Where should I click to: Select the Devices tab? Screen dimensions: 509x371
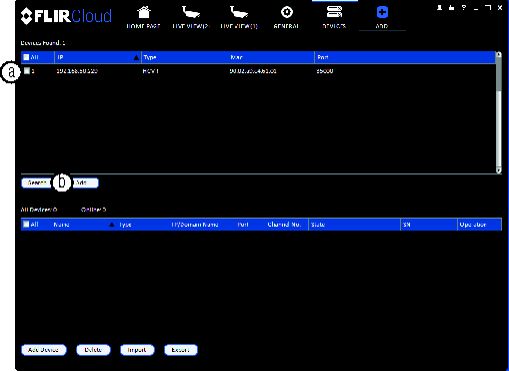point(334,17)
